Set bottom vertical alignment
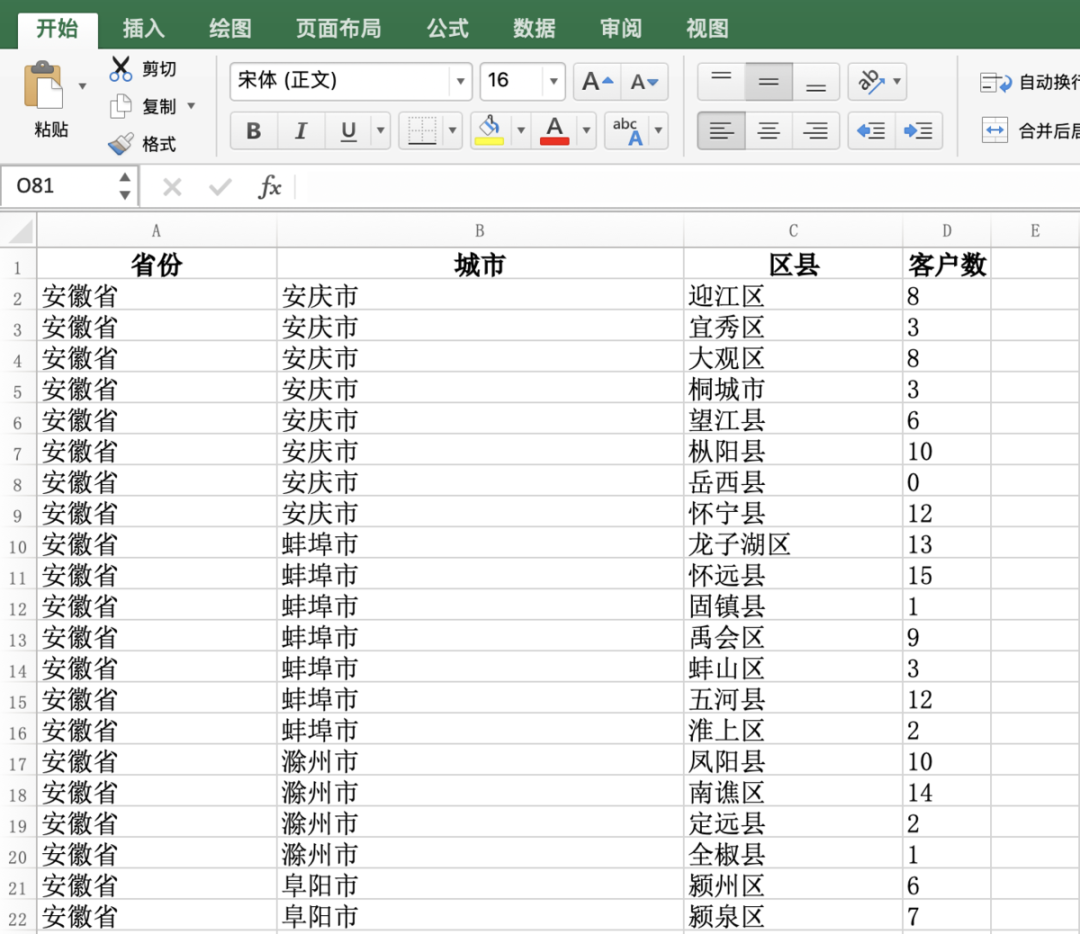The height and width of the screenshot is (934, 1080). tap(816, 82)
